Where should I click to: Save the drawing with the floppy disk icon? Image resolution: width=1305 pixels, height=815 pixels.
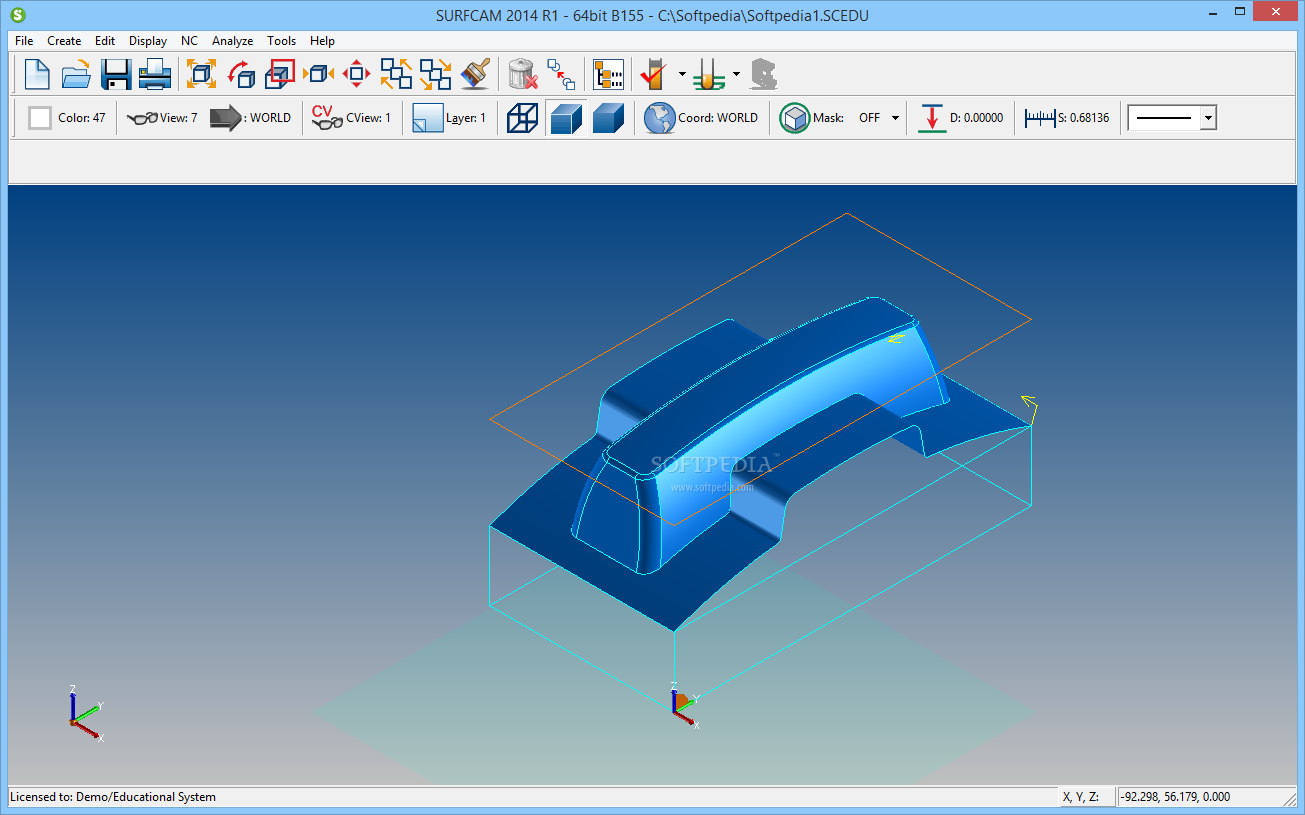coord(116,74)
